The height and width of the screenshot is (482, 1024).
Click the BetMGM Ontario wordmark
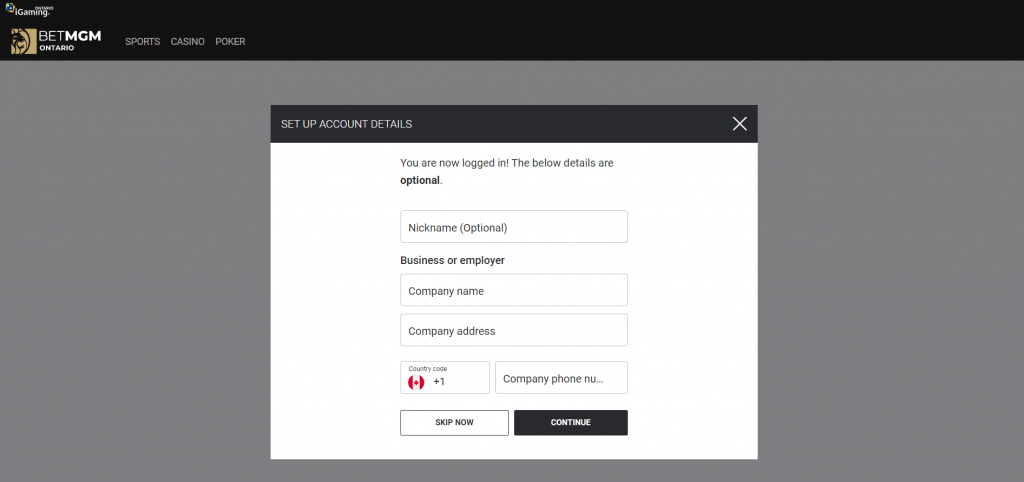pos(70,41)
